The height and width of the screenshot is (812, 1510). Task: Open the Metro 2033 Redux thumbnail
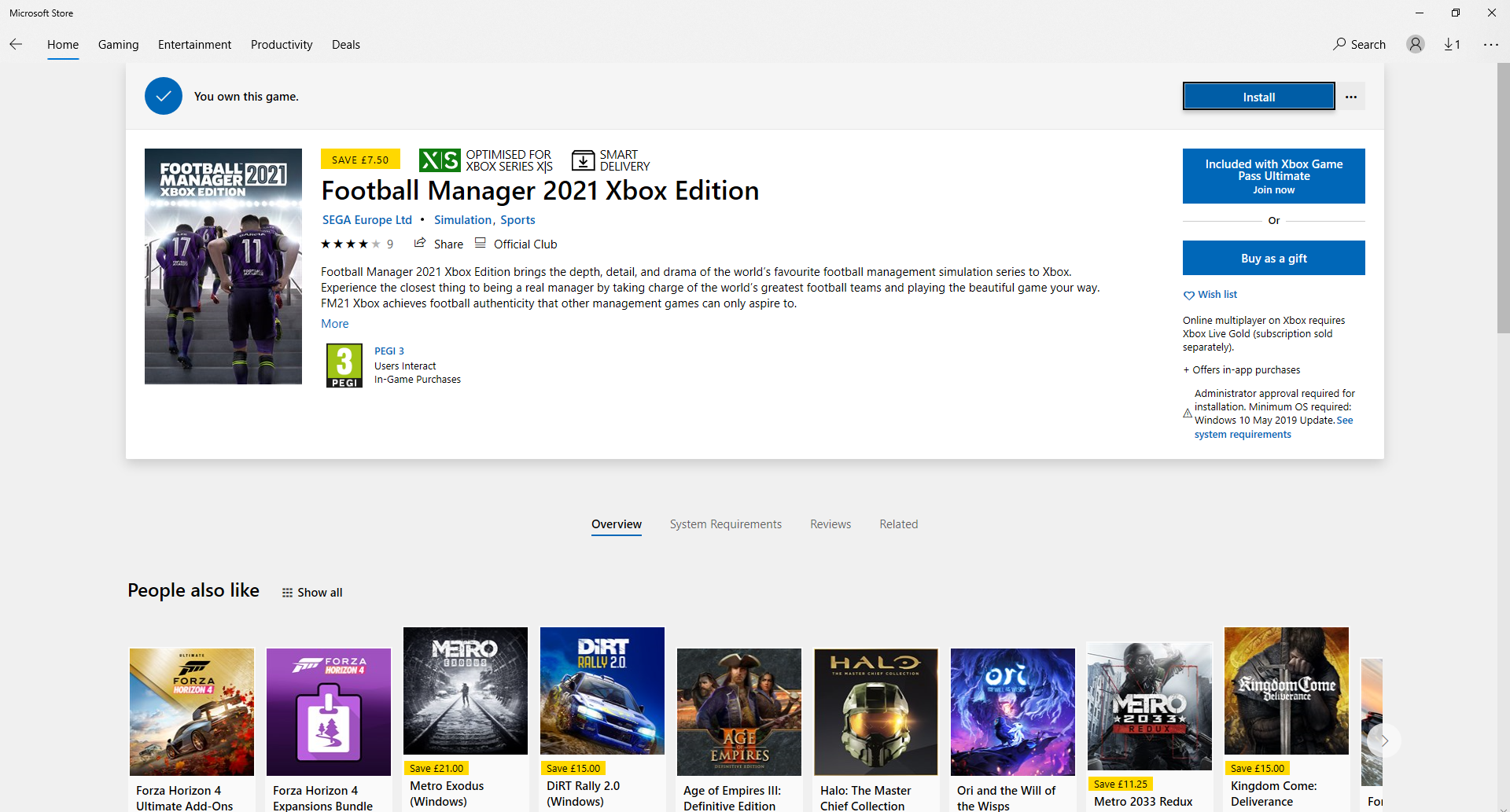[1150, 707]
